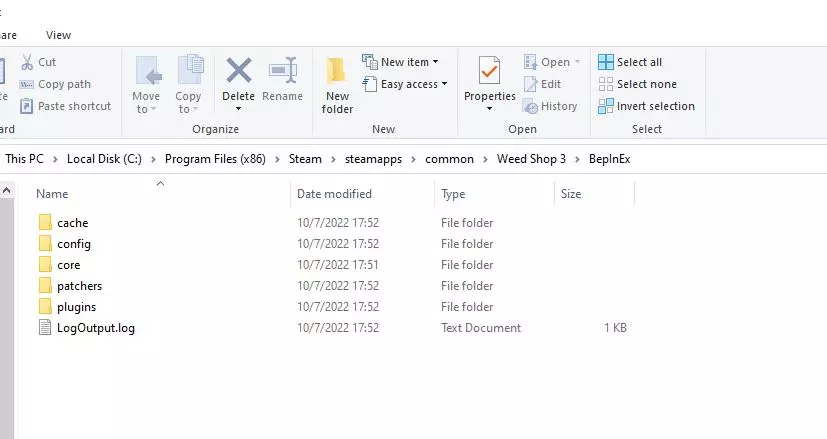Click the Open icon in ribbon

point(530,62)
